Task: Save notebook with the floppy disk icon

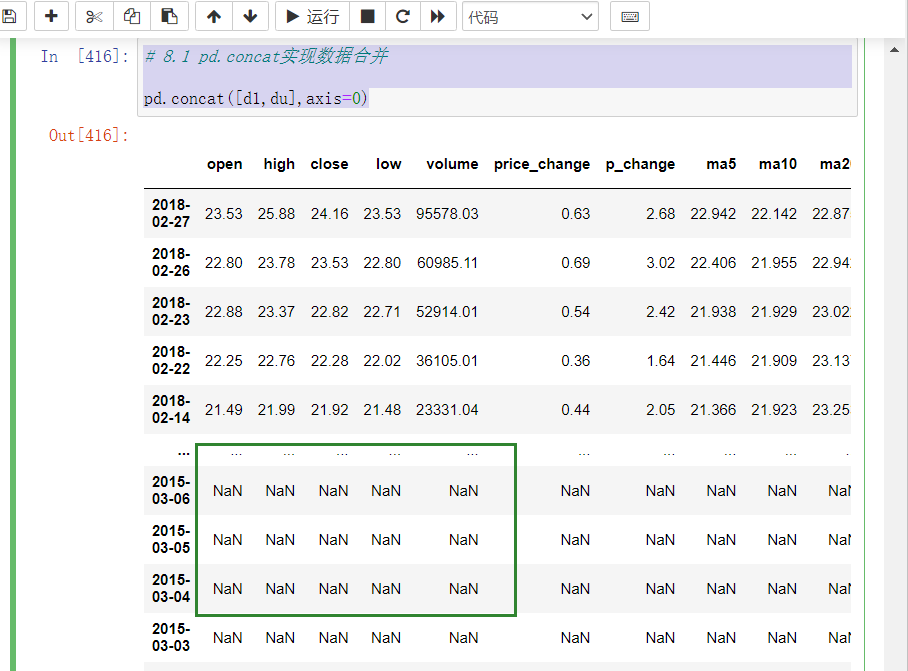Action: (10, 16)
